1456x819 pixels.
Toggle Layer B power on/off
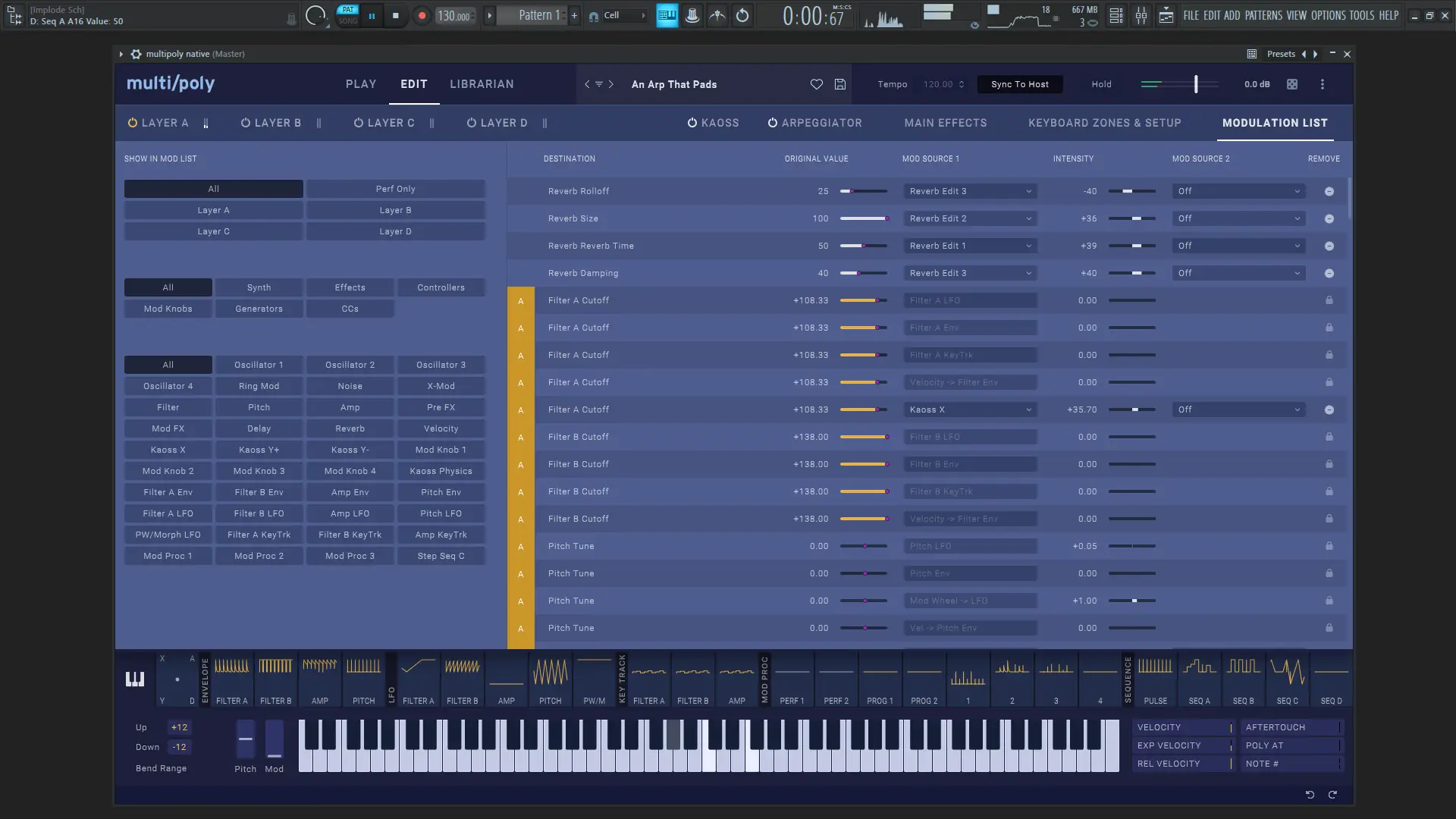[x=246, y=123]
